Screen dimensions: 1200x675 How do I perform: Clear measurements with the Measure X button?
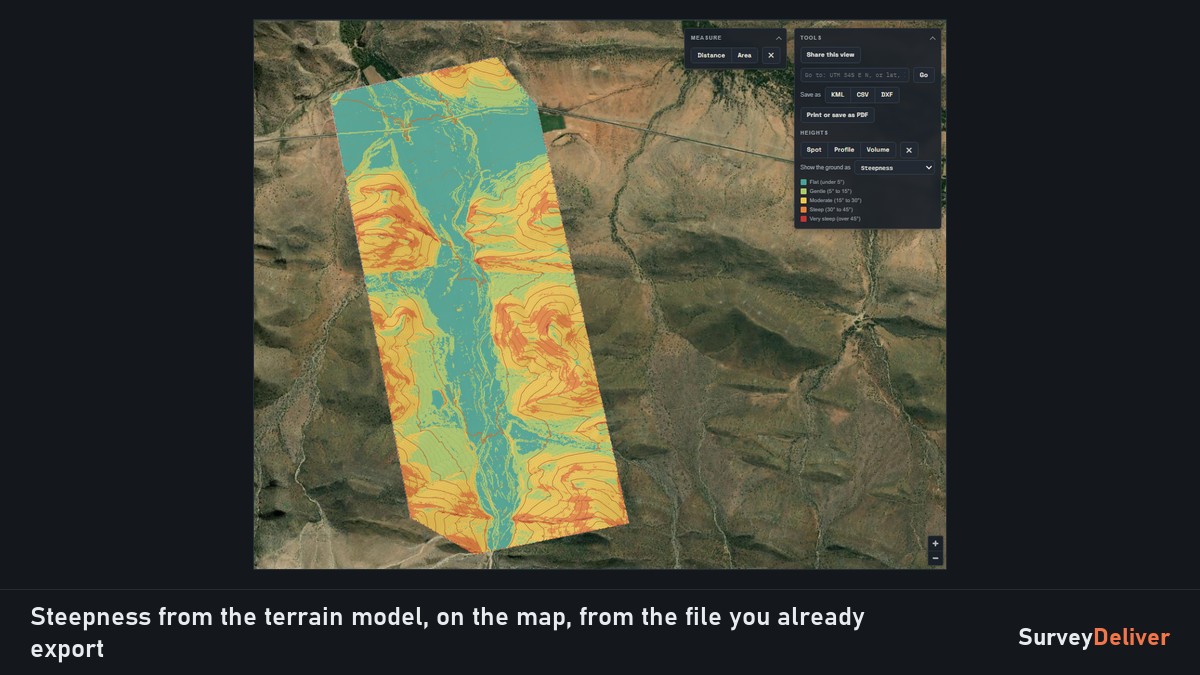click(771, 55)
